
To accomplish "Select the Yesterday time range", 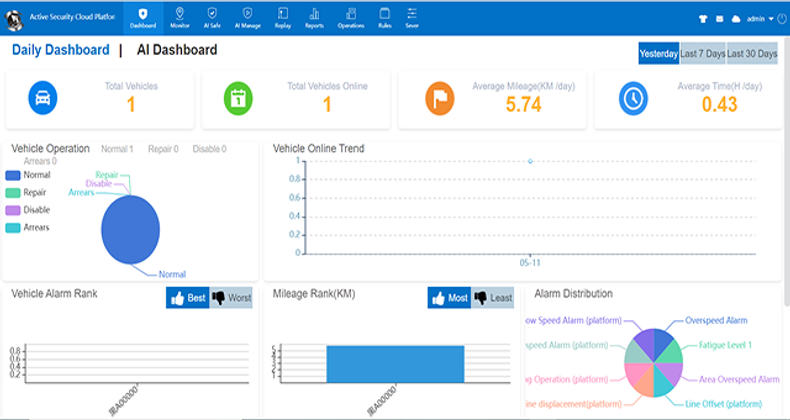I will 659,53.
